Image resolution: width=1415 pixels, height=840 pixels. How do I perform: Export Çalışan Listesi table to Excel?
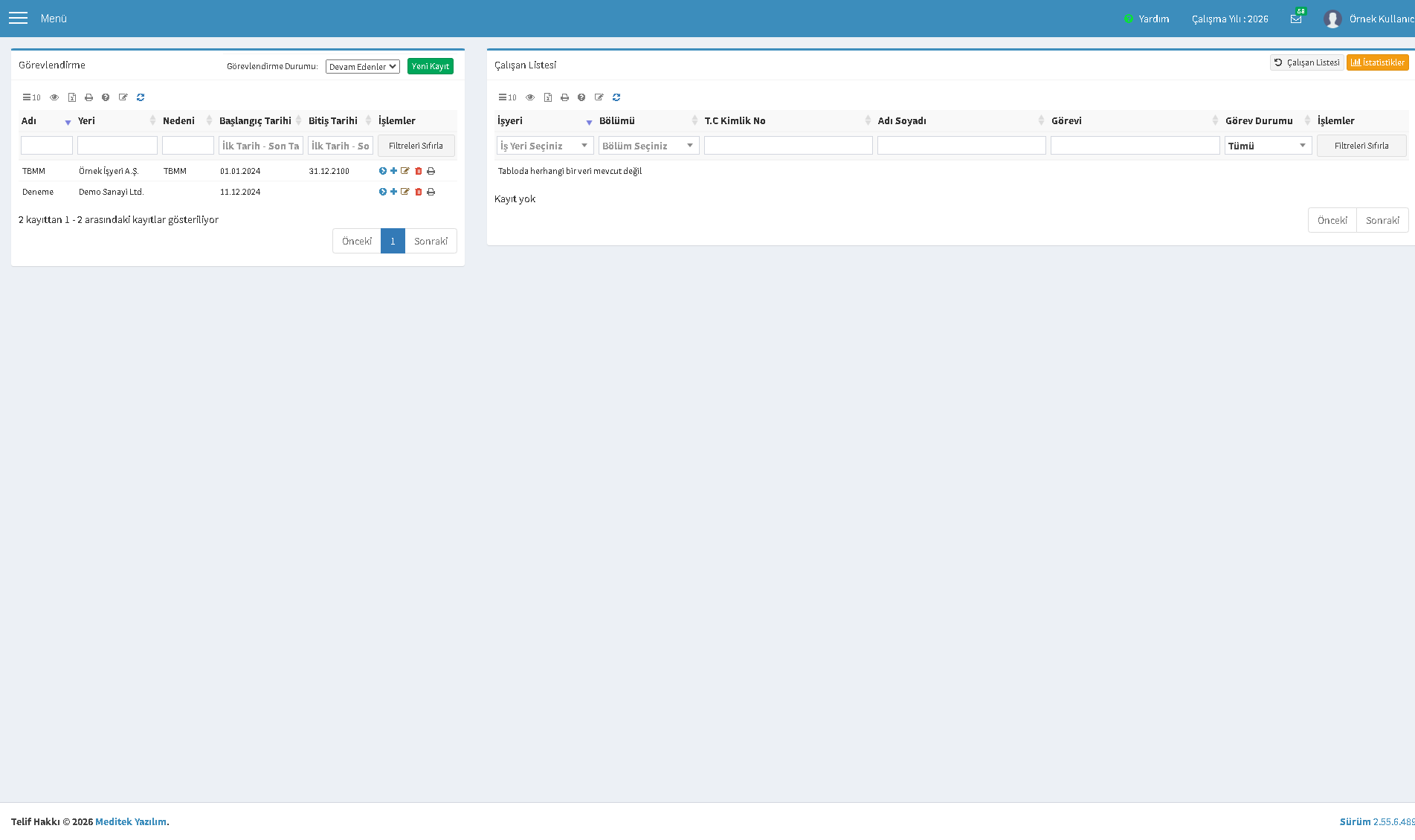[x=548, y=97]
